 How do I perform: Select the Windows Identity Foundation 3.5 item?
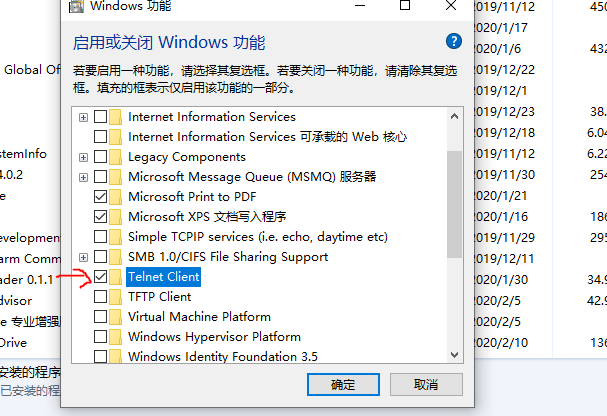click(223, 356)
